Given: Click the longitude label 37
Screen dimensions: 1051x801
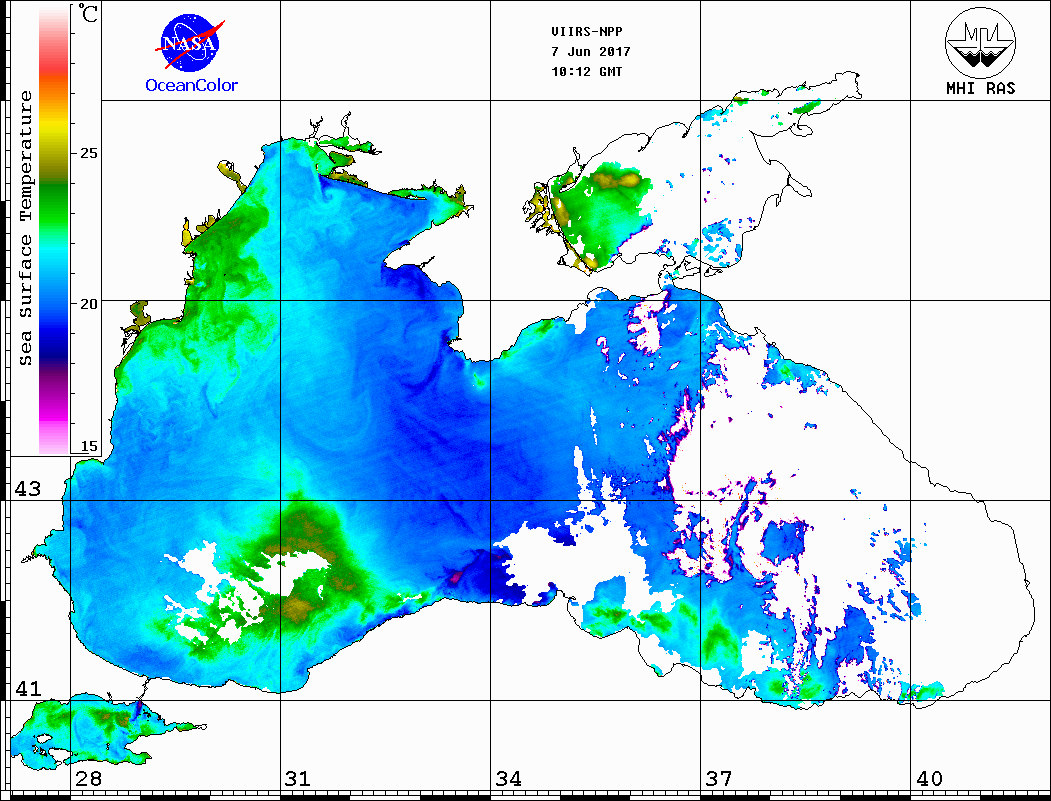Looking at the screenshot, I should pos(719,778).
